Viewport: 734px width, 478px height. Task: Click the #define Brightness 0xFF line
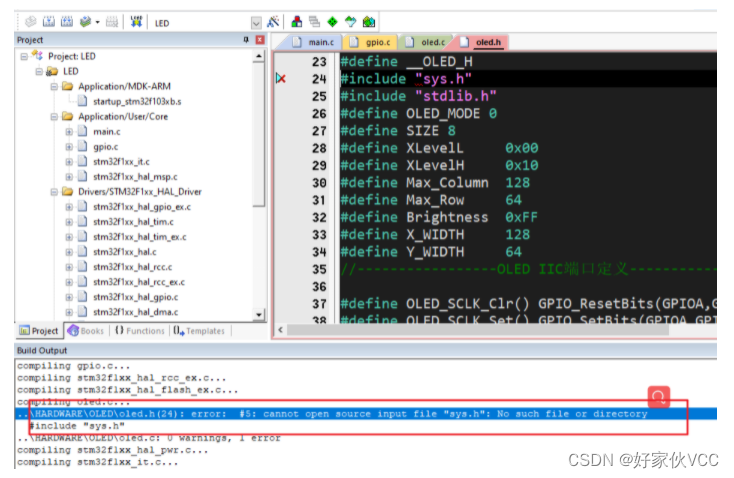tap(439, 217)
